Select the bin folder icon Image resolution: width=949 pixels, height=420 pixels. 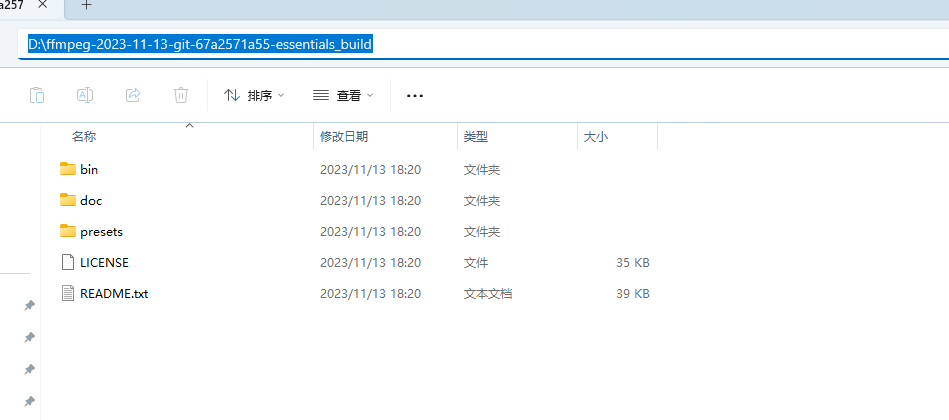(68, 169)
